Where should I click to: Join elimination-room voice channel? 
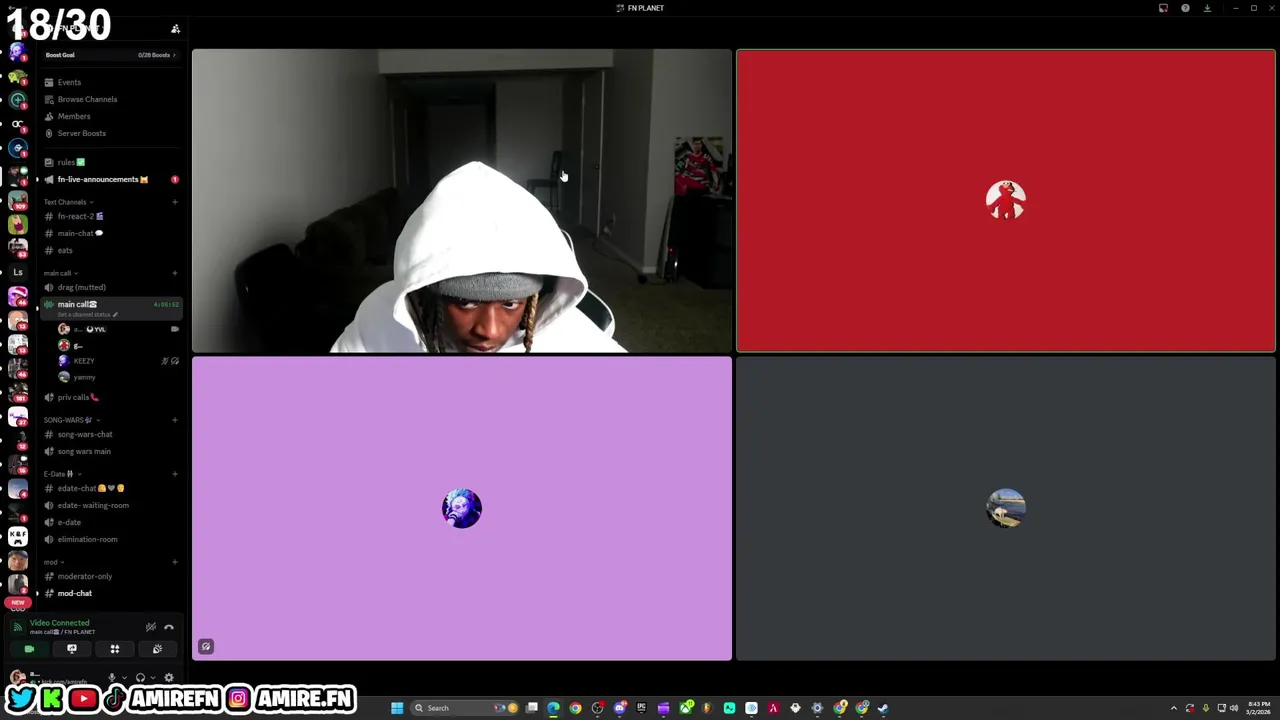(110, 539)
